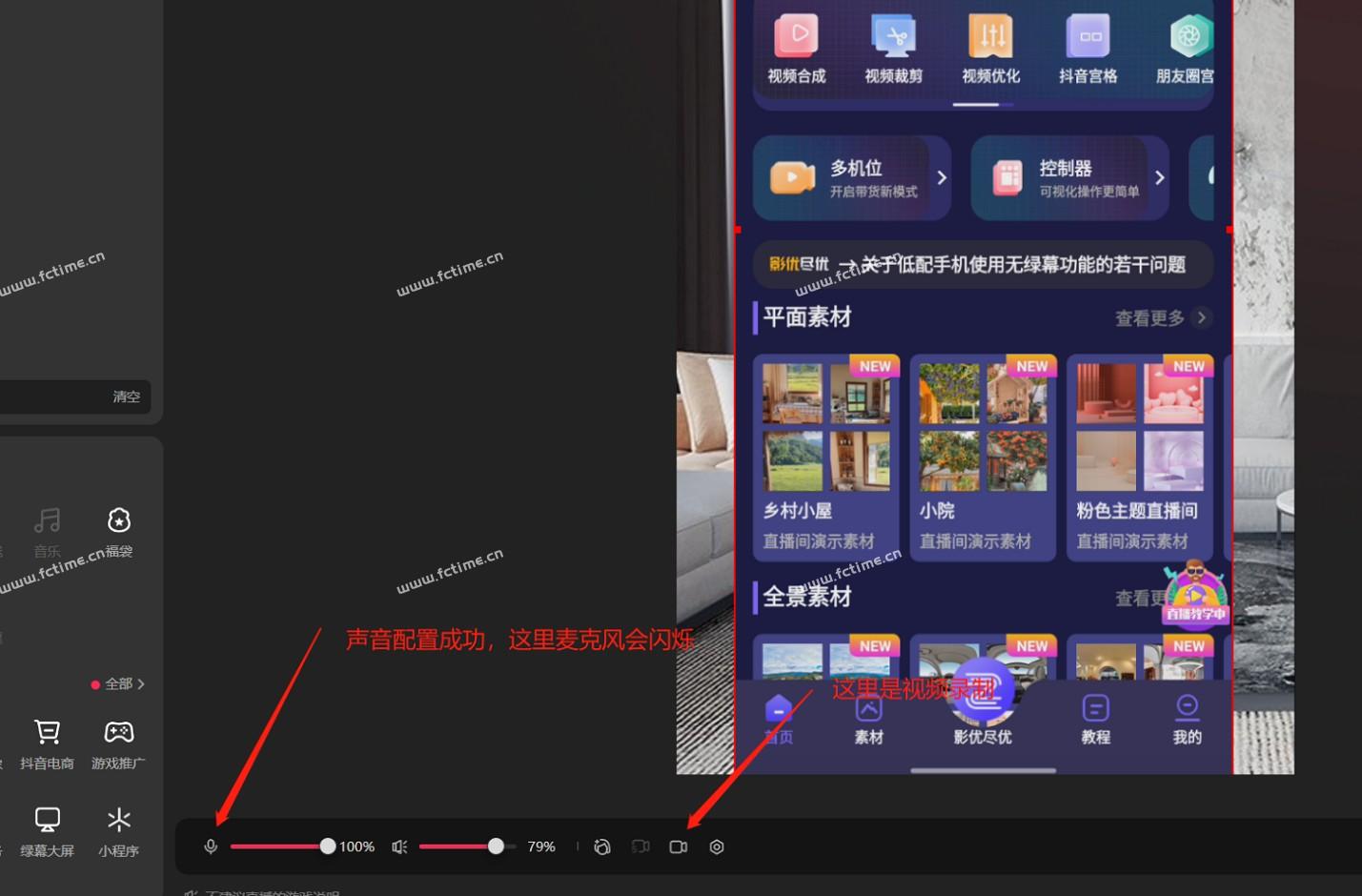Expand the 全部 chevron in the left panel

(141, 684)
